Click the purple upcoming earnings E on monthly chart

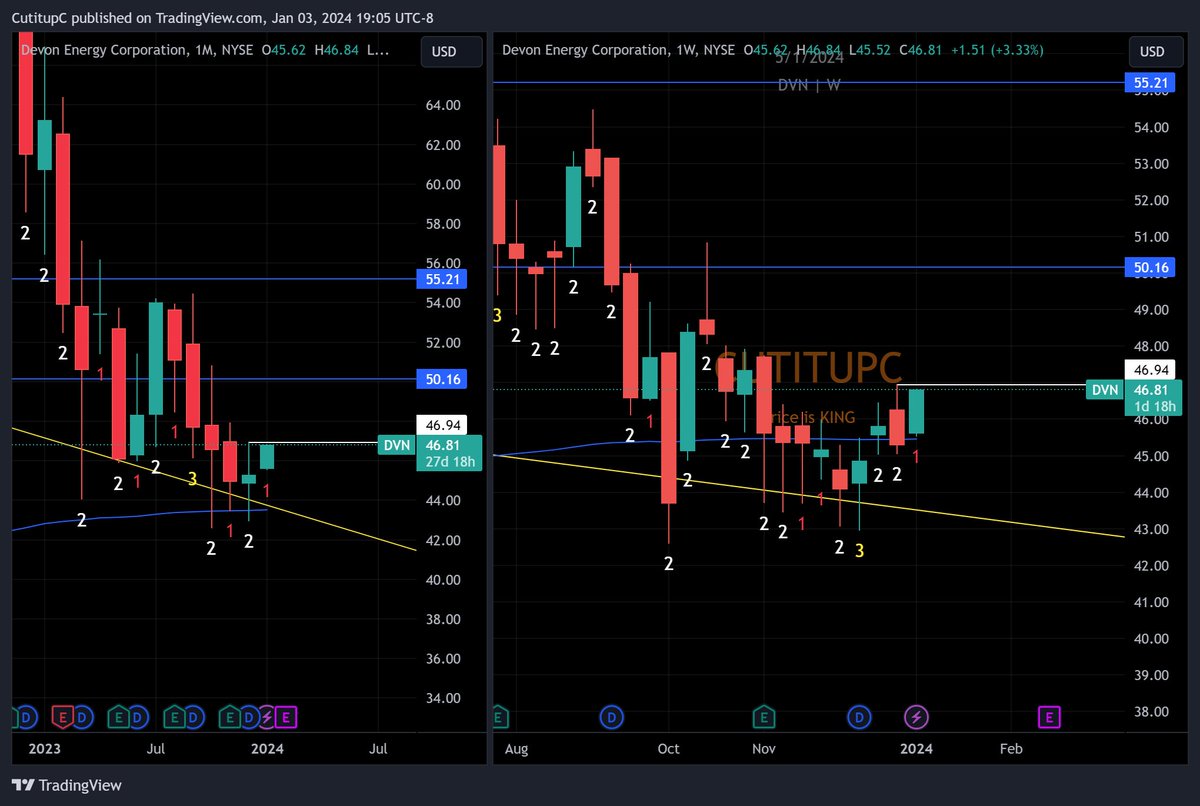point(286,716)
